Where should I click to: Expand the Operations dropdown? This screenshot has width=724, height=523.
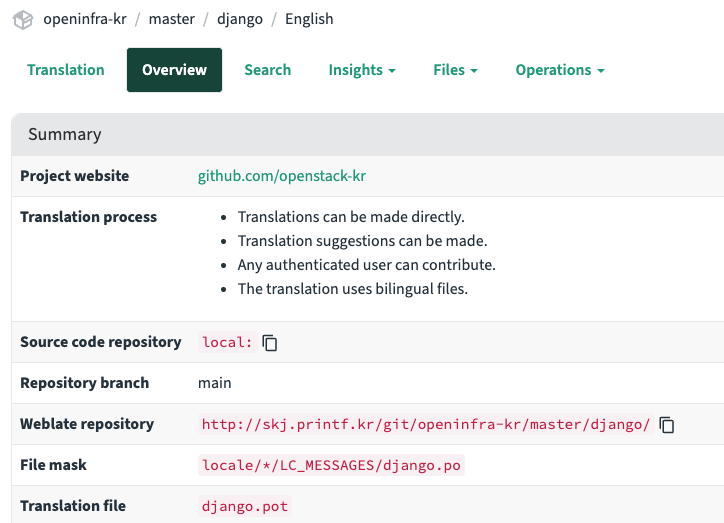coord(559,70)
